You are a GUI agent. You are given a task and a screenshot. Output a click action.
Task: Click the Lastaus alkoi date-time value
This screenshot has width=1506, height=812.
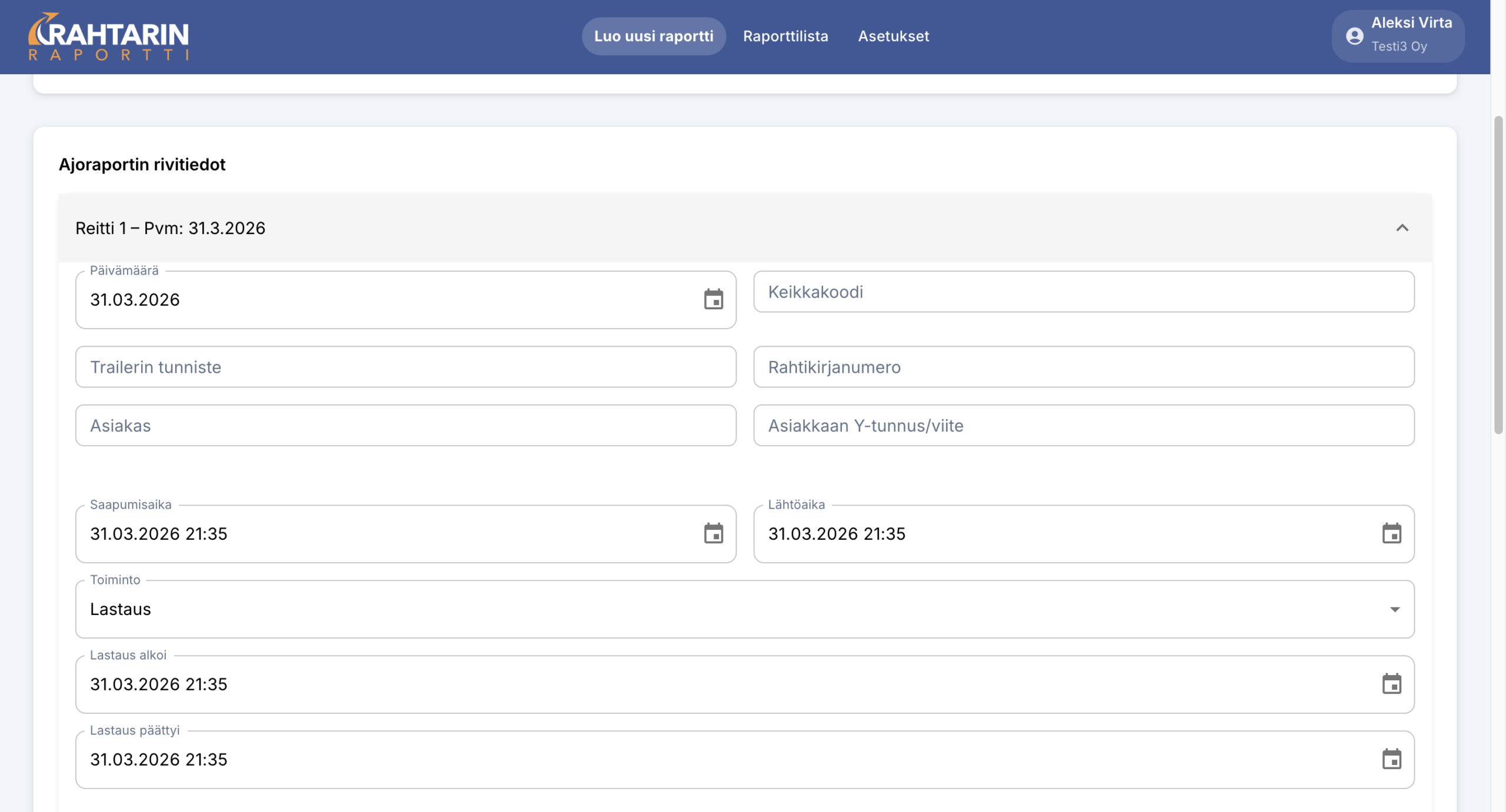(159, 684)
